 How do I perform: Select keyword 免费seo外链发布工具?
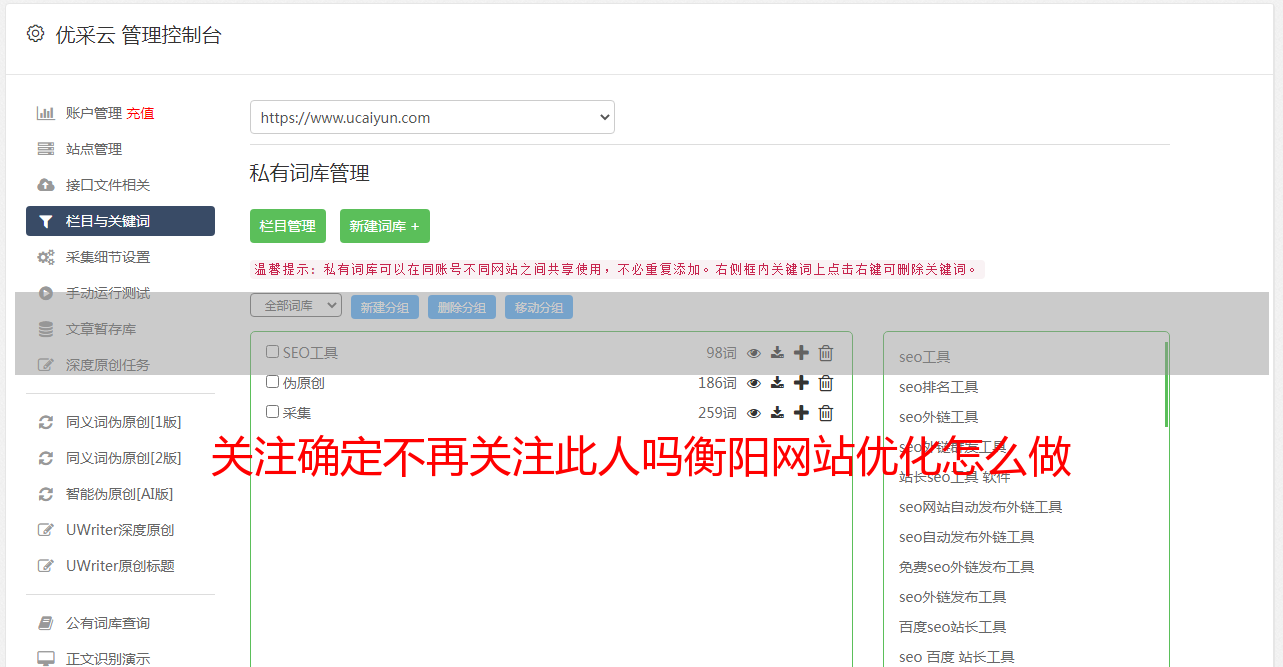tap(966, 567)
